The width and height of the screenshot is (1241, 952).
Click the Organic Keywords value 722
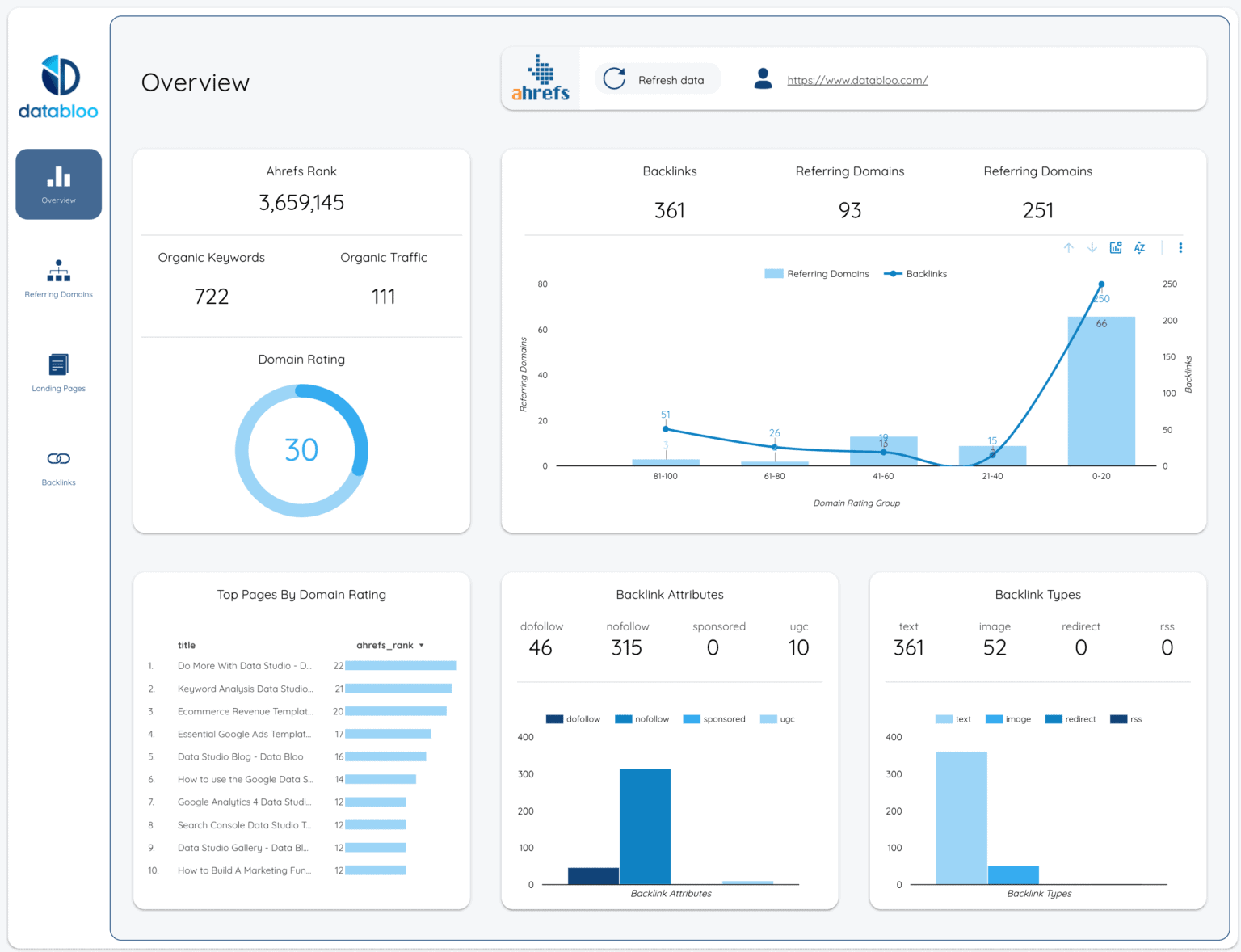pyautogui.click(x=212, y=297)
